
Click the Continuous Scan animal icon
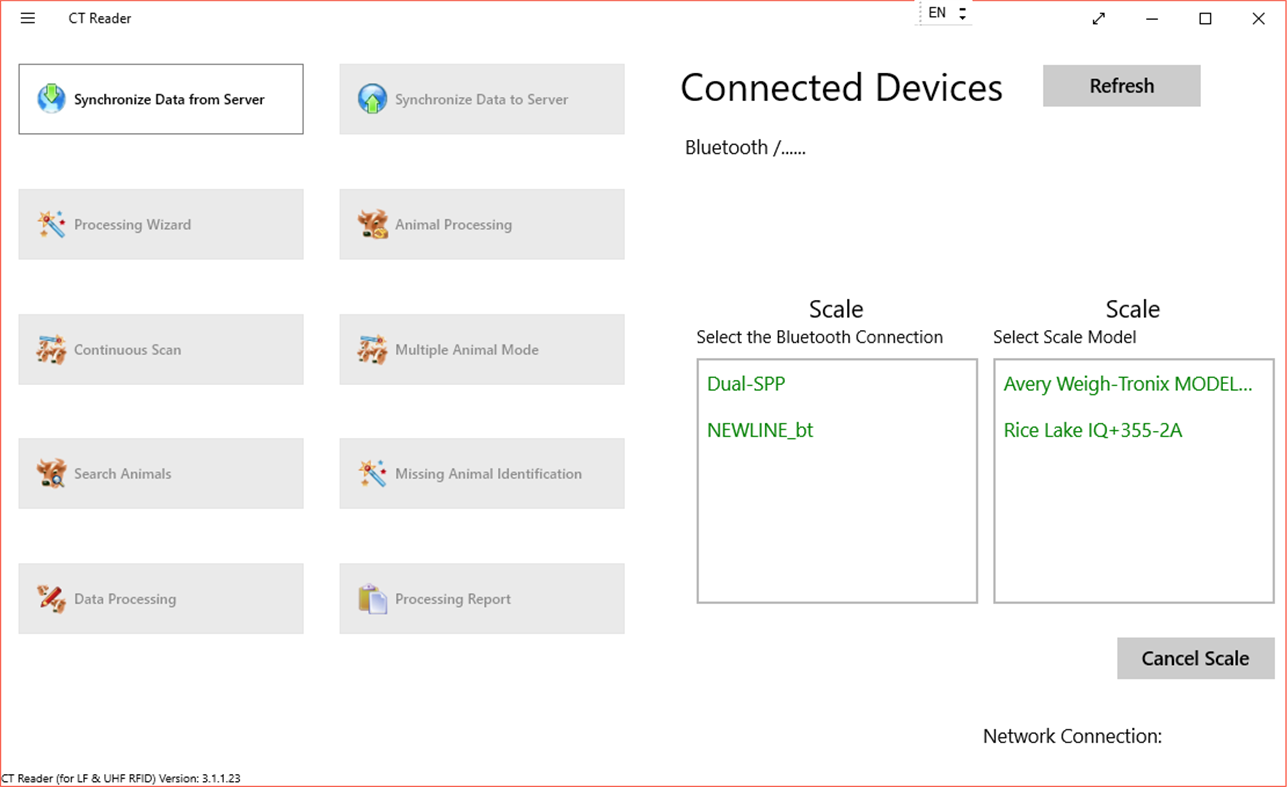point(50,349)
